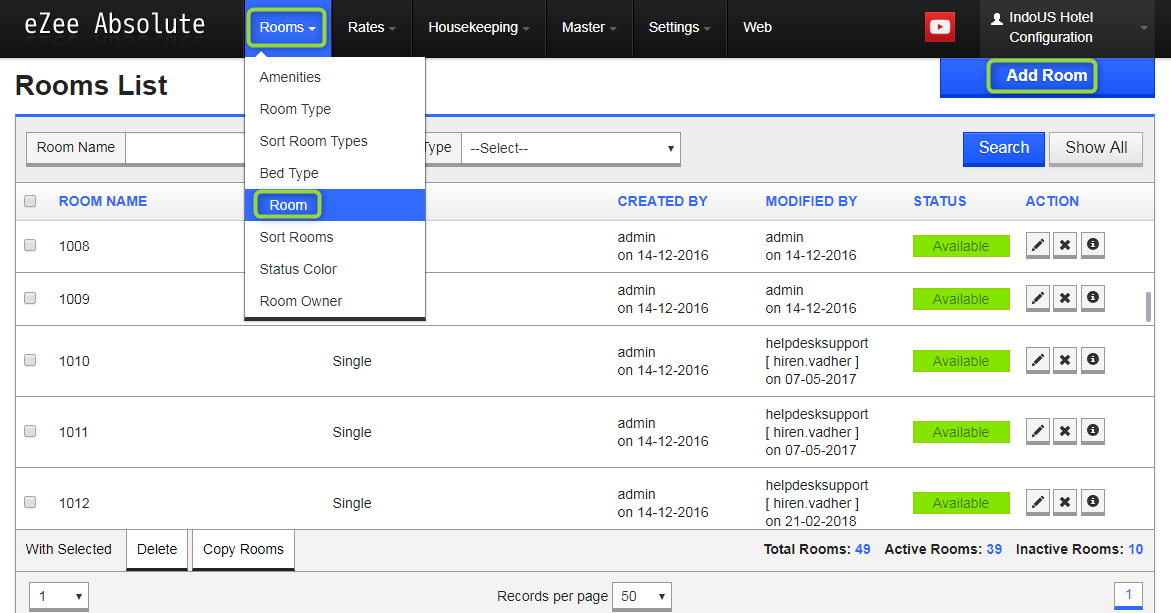This screenshot has height=613, width=1171.
Task: Expand the Master menu
Action: pos(589,28)
